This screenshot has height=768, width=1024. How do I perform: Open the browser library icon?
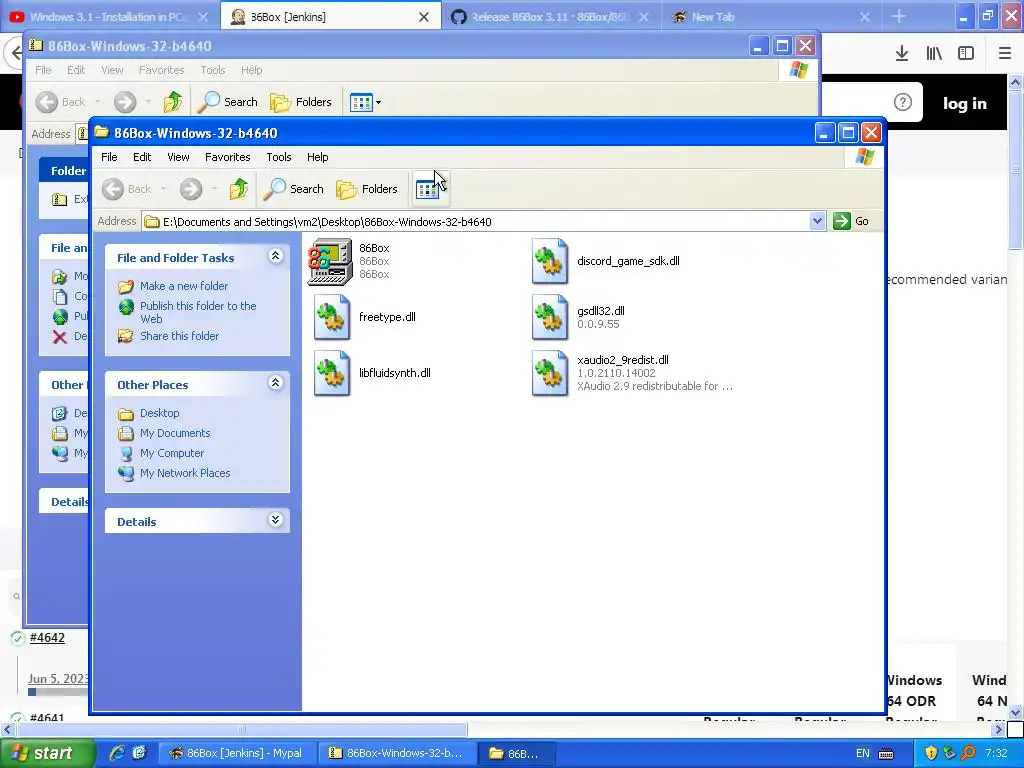click(934, 53)
